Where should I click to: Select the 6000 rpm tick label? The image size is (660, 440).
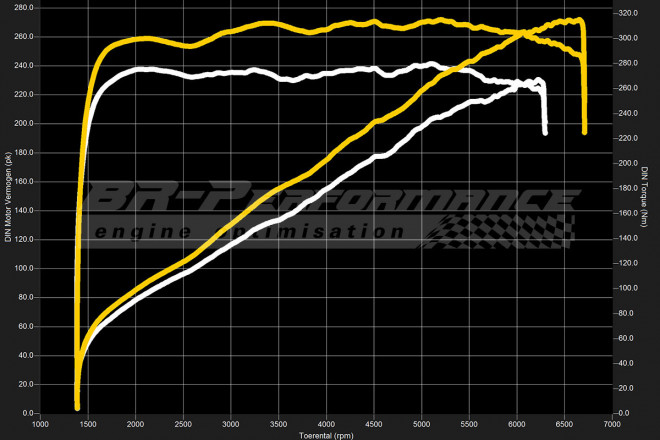click(517, 424)
